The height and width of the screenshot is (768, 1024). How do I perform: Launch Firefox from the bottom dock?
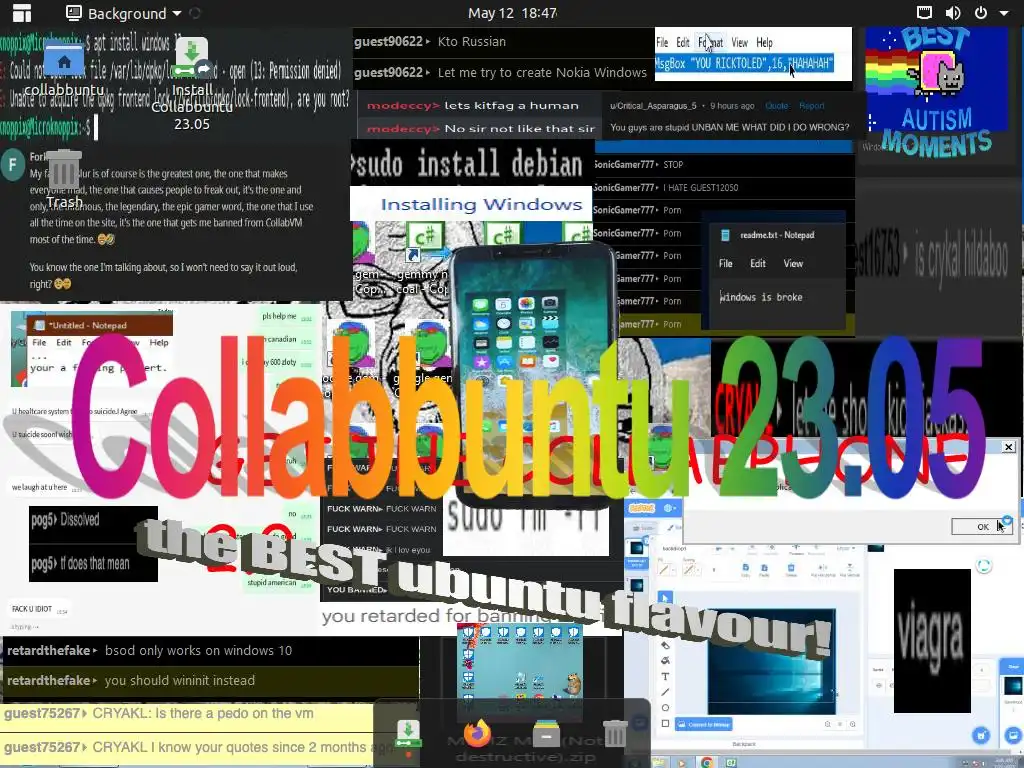click(477, 734)
